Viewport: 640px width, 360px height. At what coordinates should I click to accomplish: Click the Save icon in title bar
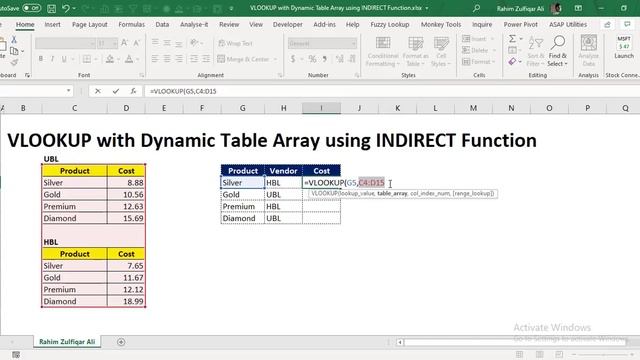(x=51, y=8)
